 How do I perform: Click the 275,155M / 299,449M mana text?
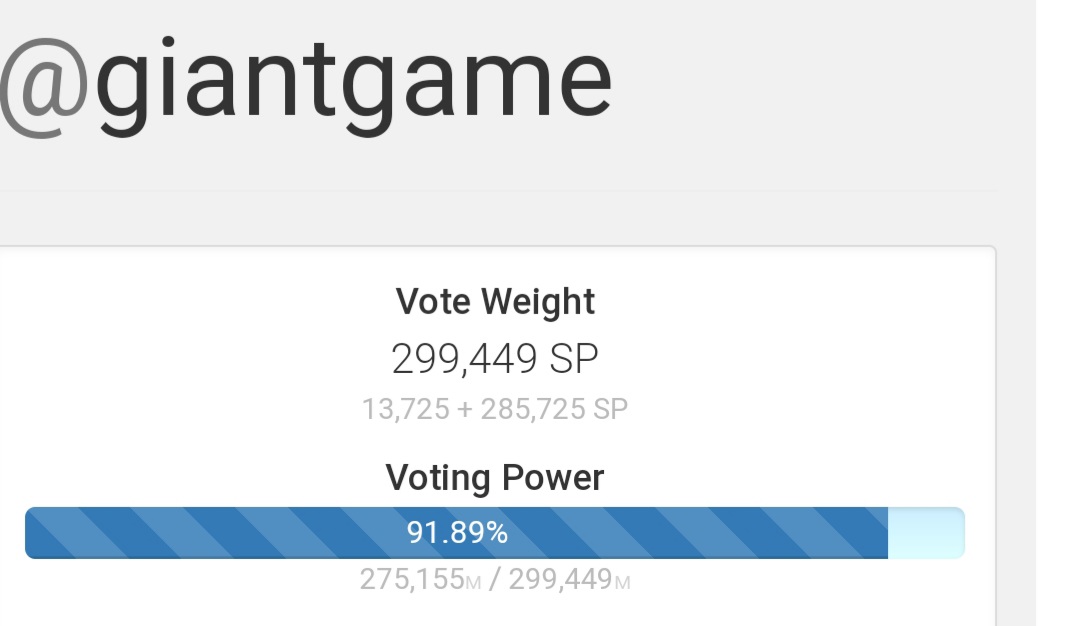(x=495, y=579)
